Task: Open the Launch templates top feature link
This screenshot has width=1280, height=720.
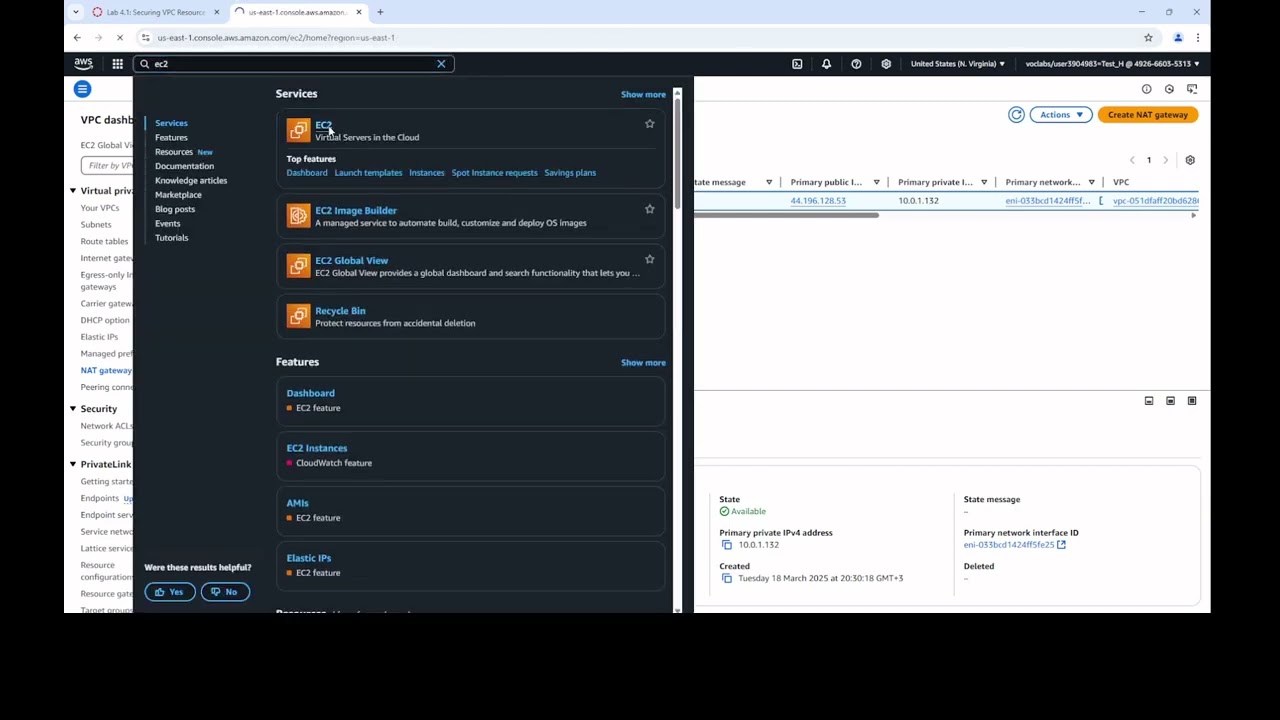Action: coord(368,173)
